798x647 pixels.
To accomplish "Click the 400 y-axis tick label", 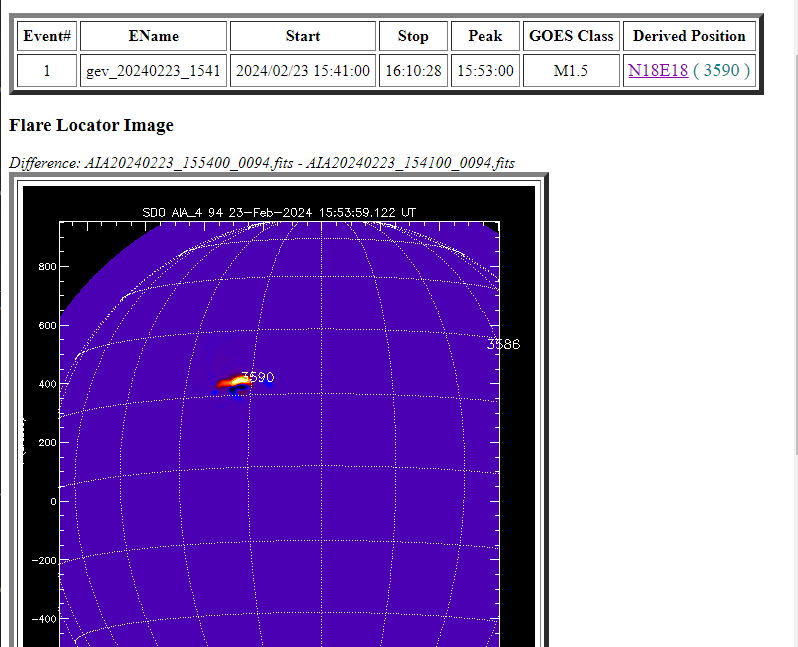I will tap(47, 384).
